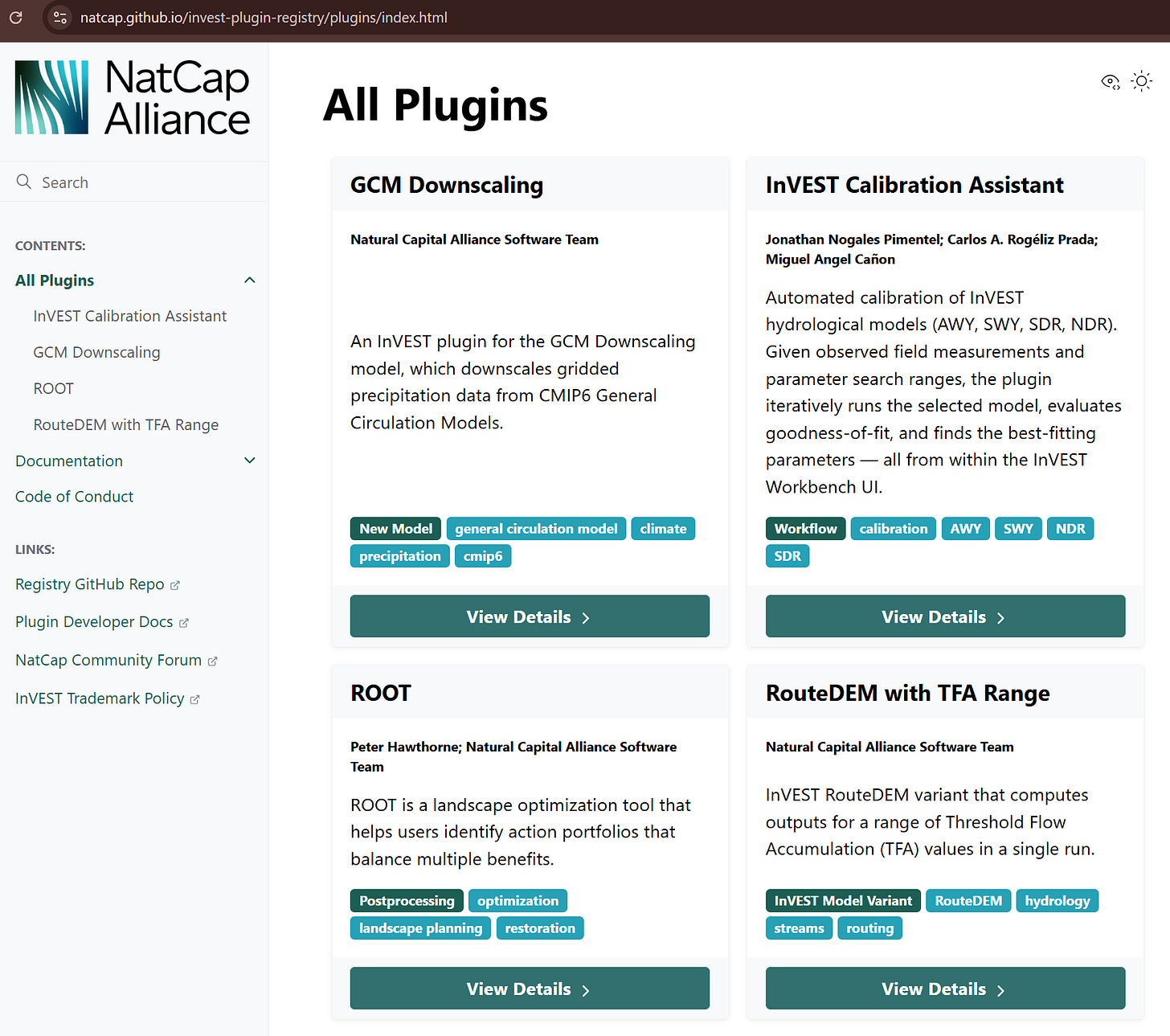Select the general circulation model tag
This screenshot has height=1036, width=1170.
tap(536, 529)
